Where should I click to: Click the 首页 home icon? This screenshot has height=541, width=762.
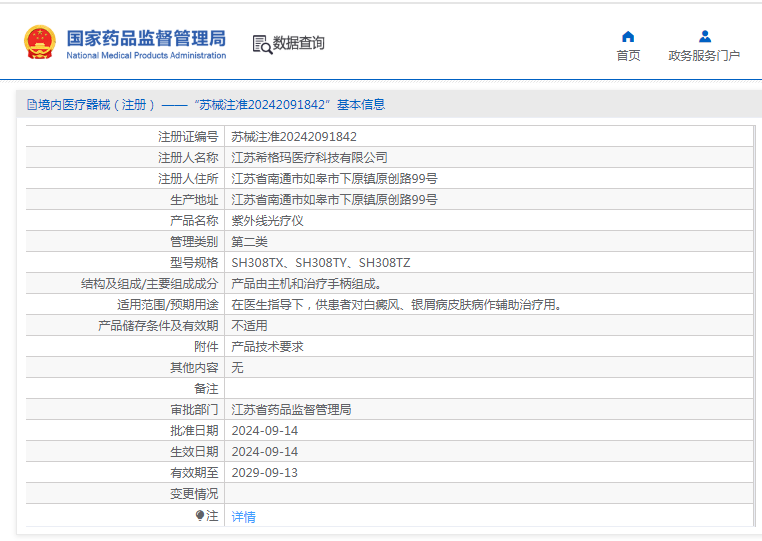[628, 36]
